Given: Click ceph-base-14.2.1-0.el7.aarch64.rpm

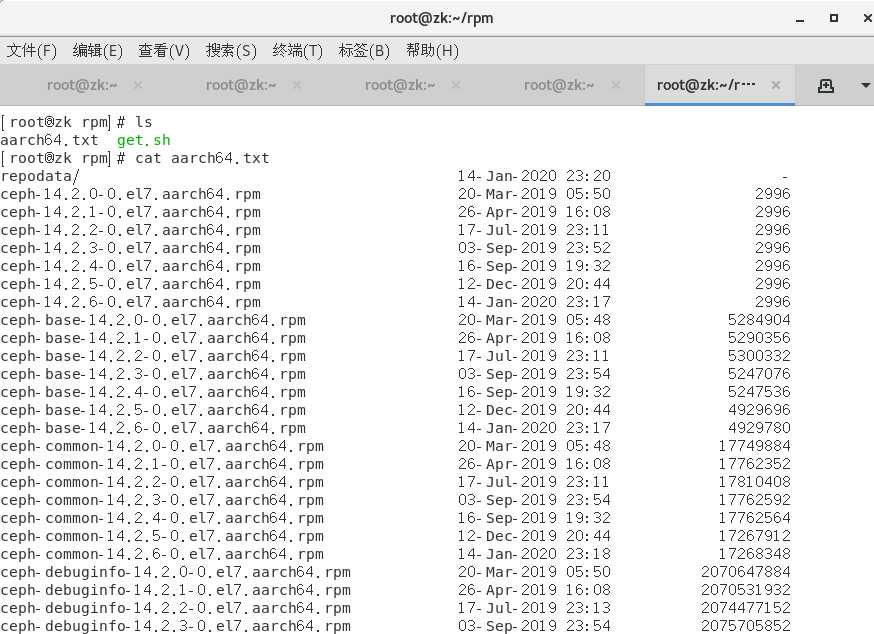Looking at the screenshot, I should click(x=153, y=338).
